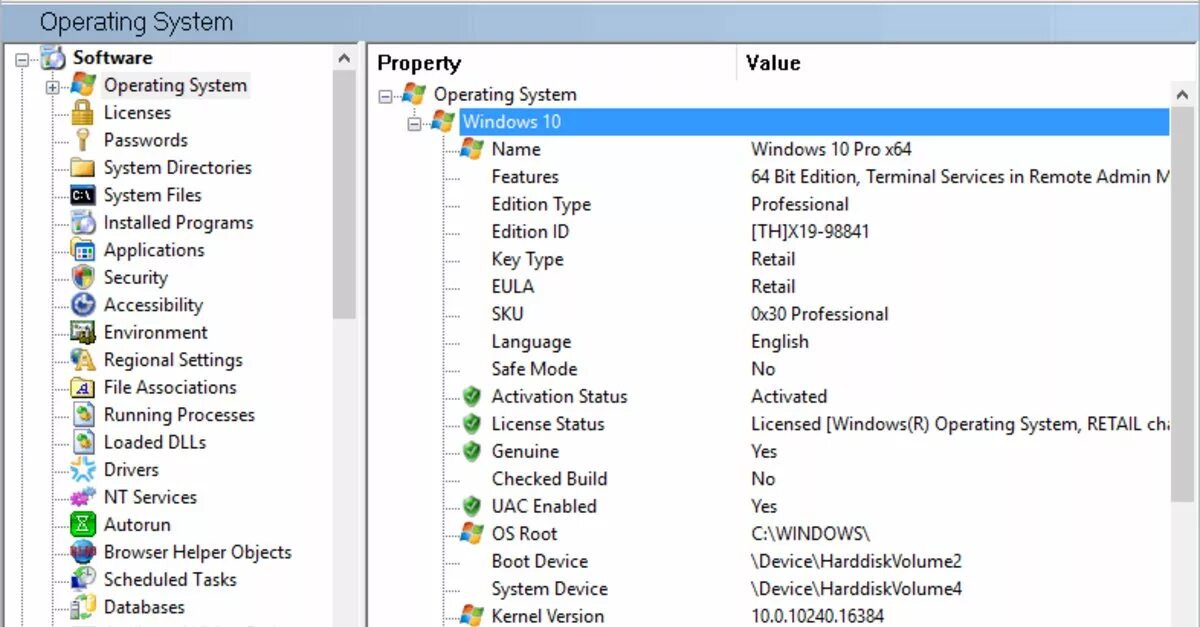Click the Safe Mode property label
Image resolution: width=1200 pixels, height=627 pixels.
pyautogui.click(x=534, y=369)
